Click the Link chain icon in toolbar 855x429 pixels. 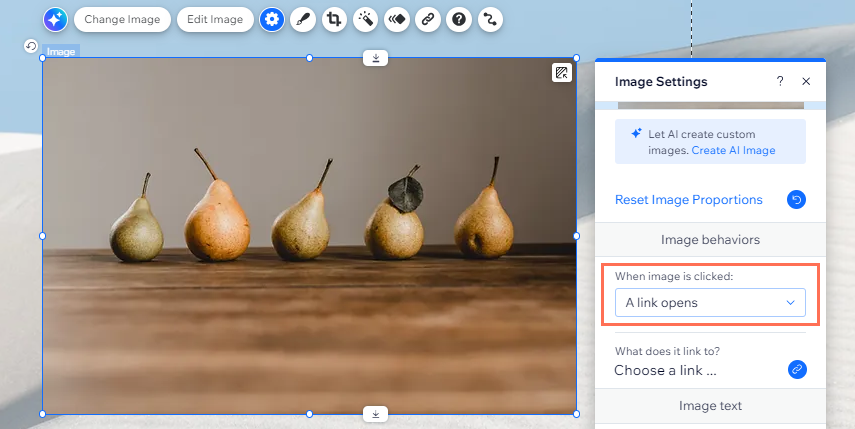428,19
